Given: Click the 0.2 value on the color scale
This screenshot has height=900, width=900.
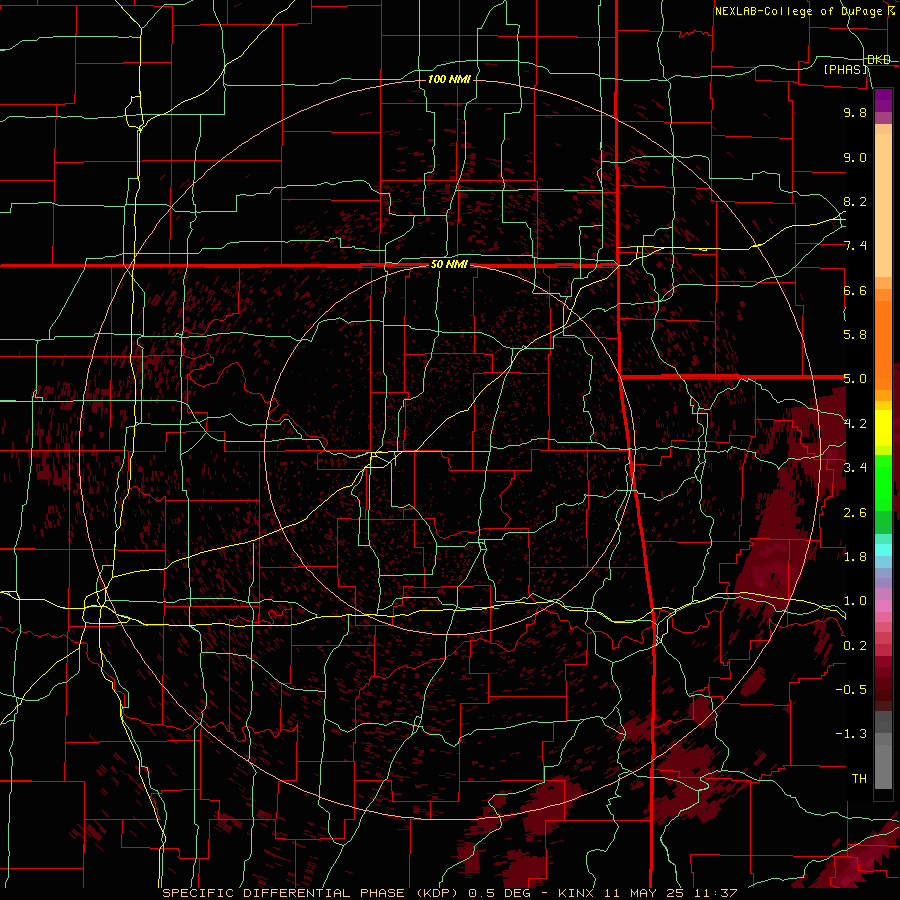Looking at the screenshot, I should [x=855, y=646].
